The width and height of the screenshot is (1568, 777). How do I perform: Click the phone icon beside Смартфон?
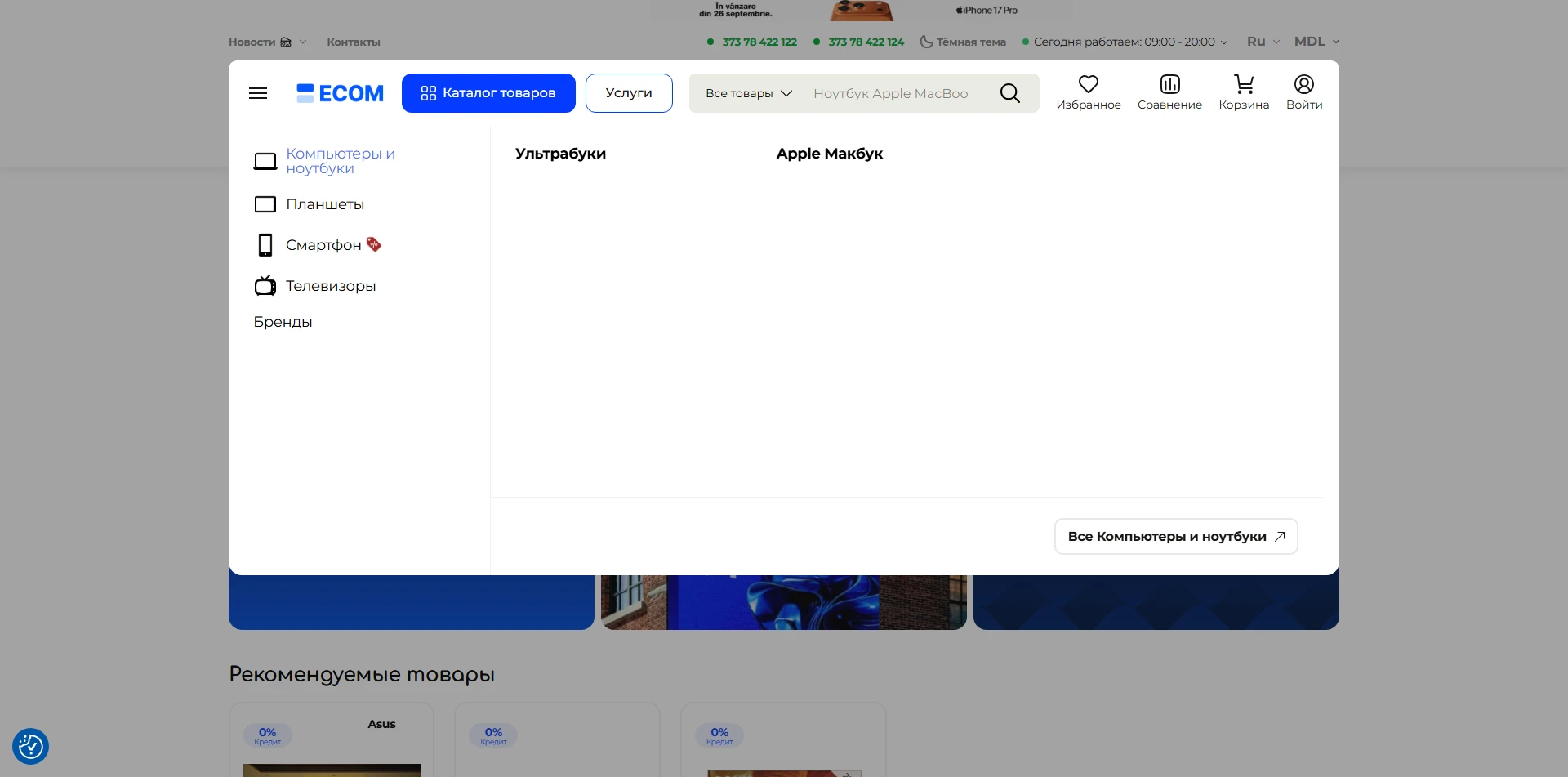tap(265, 245)
